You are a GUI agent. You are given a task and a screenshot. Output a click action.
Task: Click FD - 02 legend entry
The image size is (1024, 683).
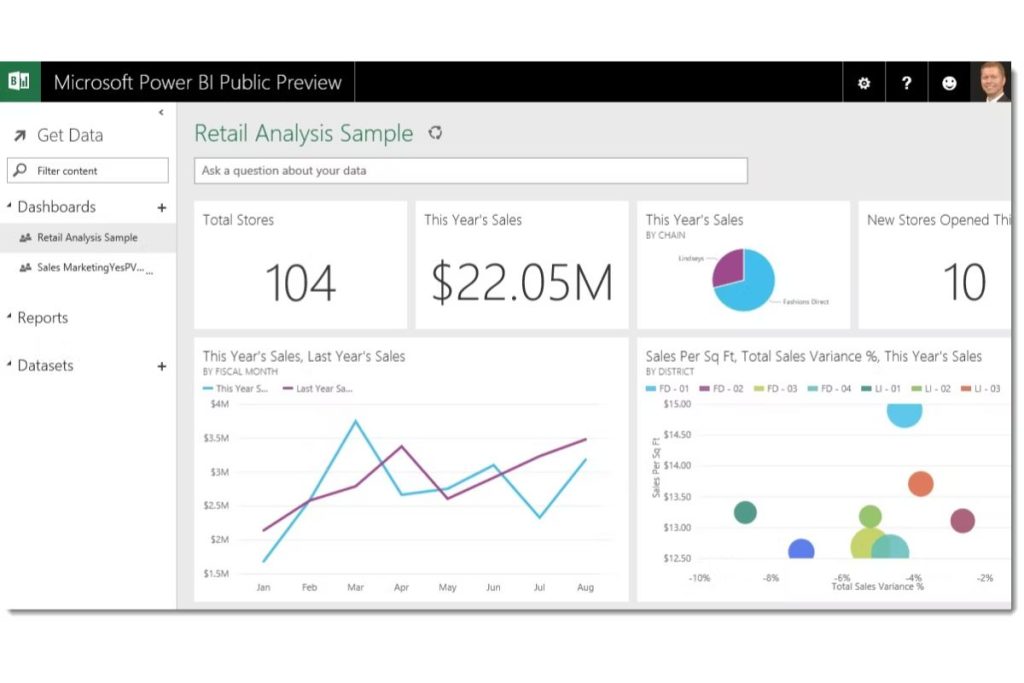coord(721,389)
